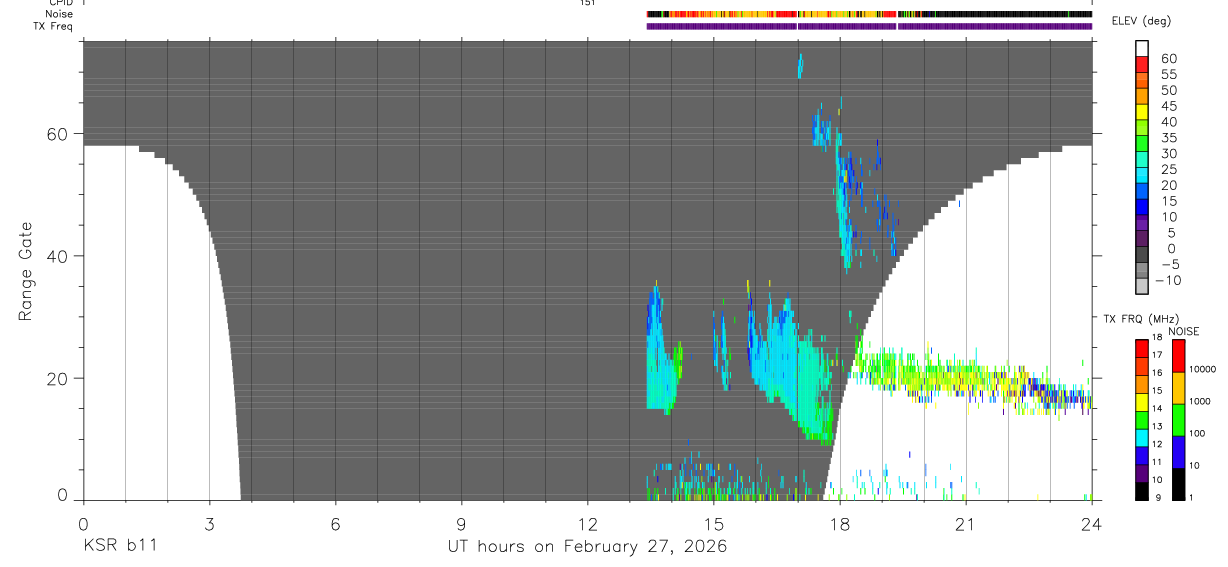Click the '1000' label on the NOISE scale
The height and width of the screenshot is (567, 1228).
[x=1201, y=401]
